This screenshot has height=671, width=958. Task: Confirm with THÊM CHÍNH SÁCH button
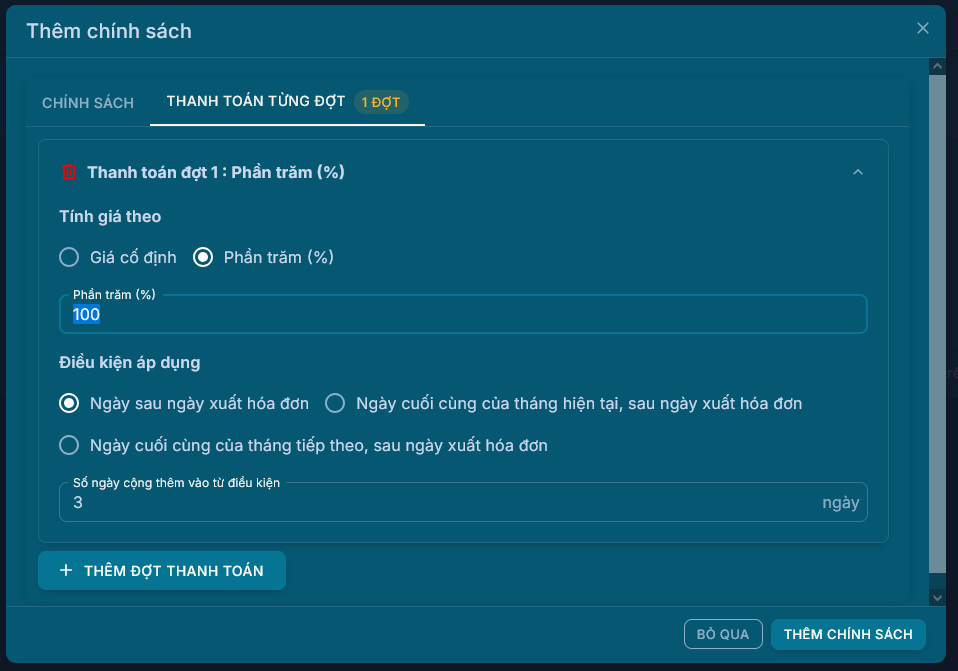pyautogui.click(x=848, y=634)
